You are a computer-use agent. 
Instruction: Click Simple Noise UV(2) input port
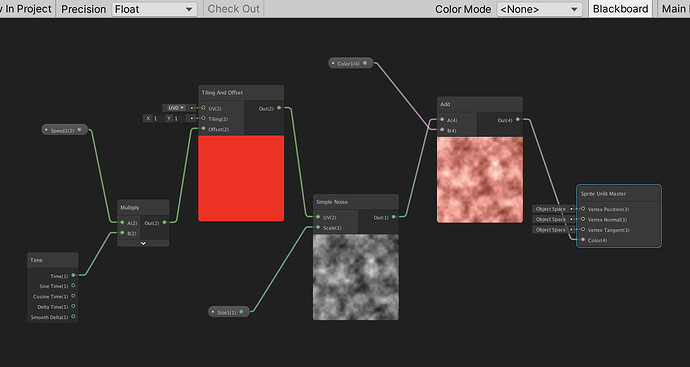(x=318, y=217)
